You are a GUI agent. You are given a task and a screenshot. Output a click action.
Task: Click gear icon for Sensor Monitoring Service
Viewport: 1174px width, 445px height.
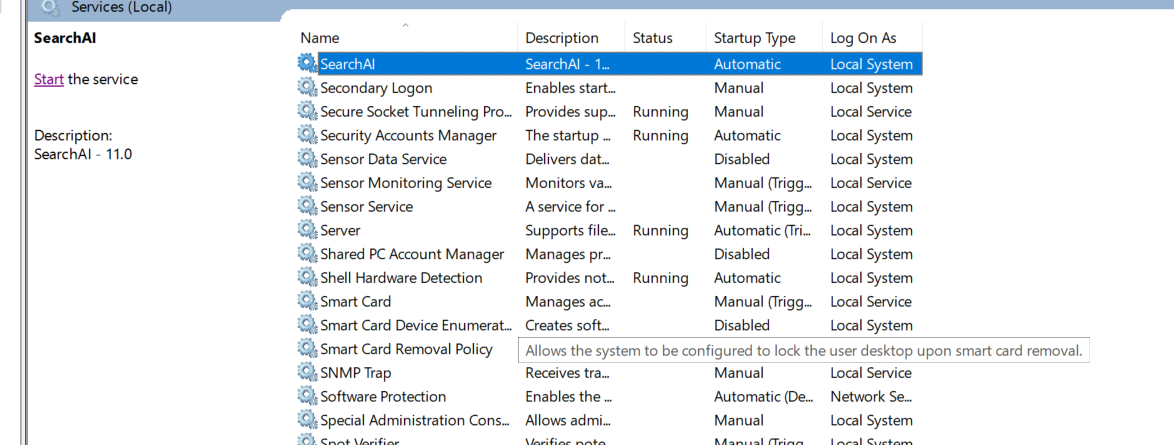[x=308, y=183]
